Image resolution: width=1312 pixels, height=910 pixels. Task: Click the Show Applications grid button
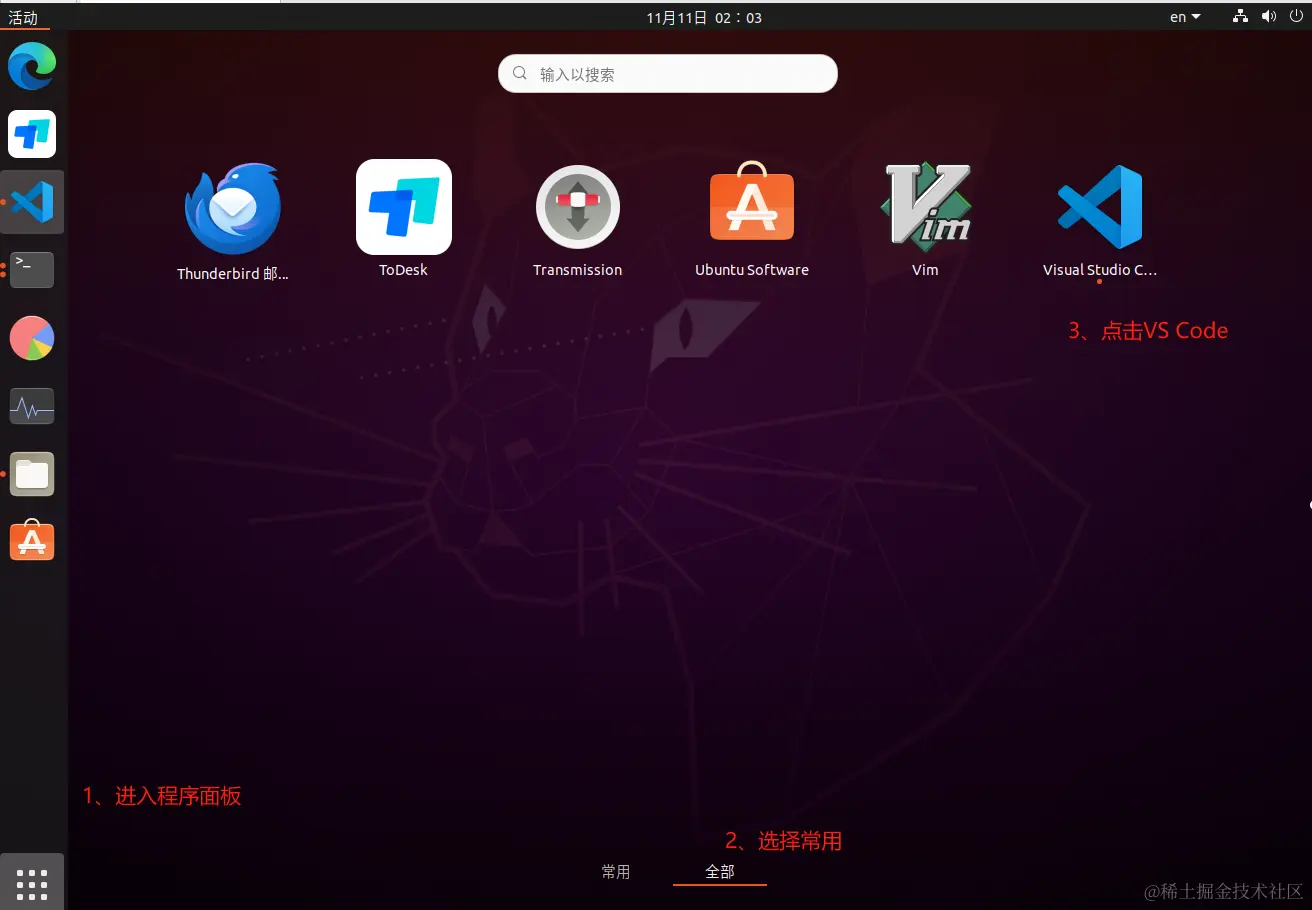32,883
